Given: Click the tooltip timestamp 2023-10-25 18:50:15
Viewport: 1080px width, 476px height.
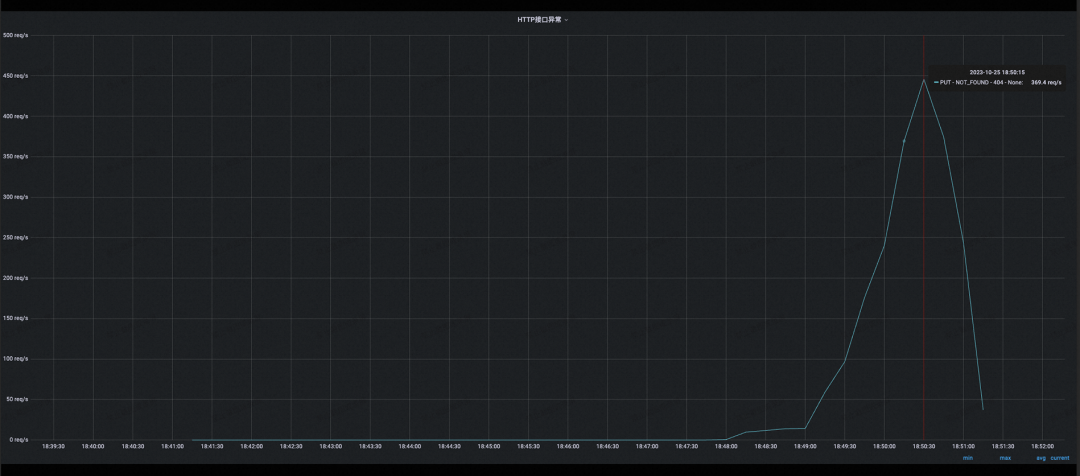Looking at the screenshot, I should (x=997, y=72).
